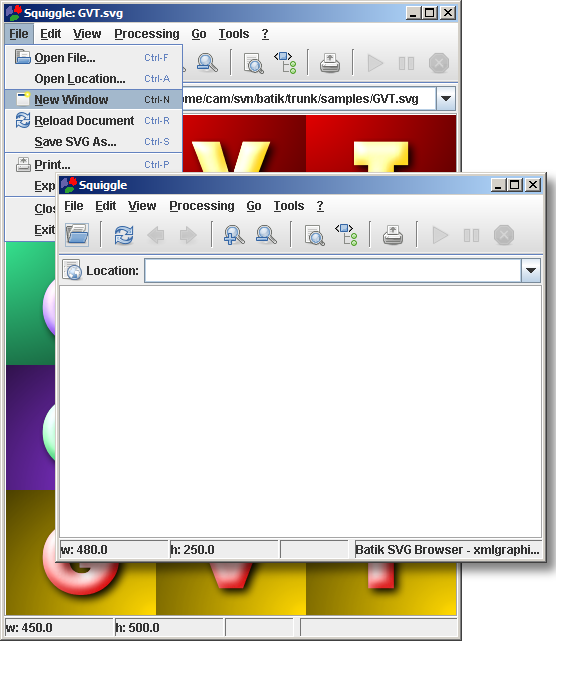Image resolution: width=580 pixels, height=698 pixels.
Task: Click Play button in GVT.svg window toolbar
Action: [x=375, y=63]
